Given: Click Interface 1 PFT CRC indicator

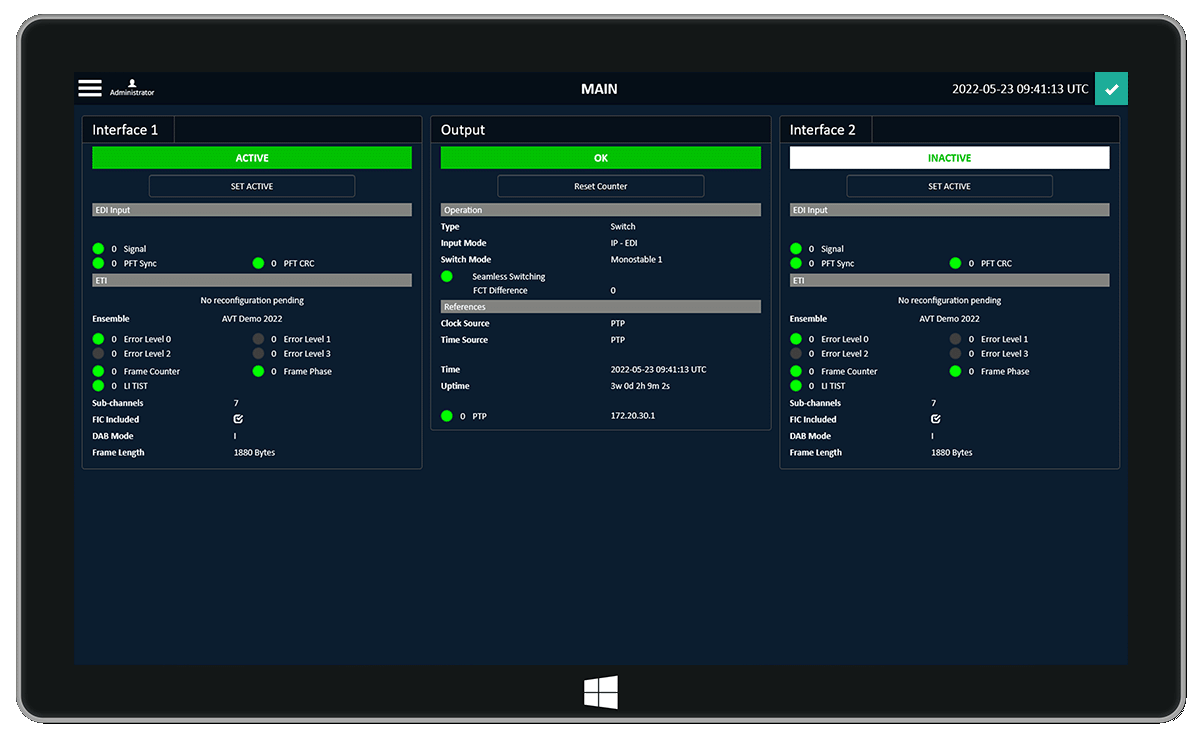Looking at the screenshot, I should 258,264.
